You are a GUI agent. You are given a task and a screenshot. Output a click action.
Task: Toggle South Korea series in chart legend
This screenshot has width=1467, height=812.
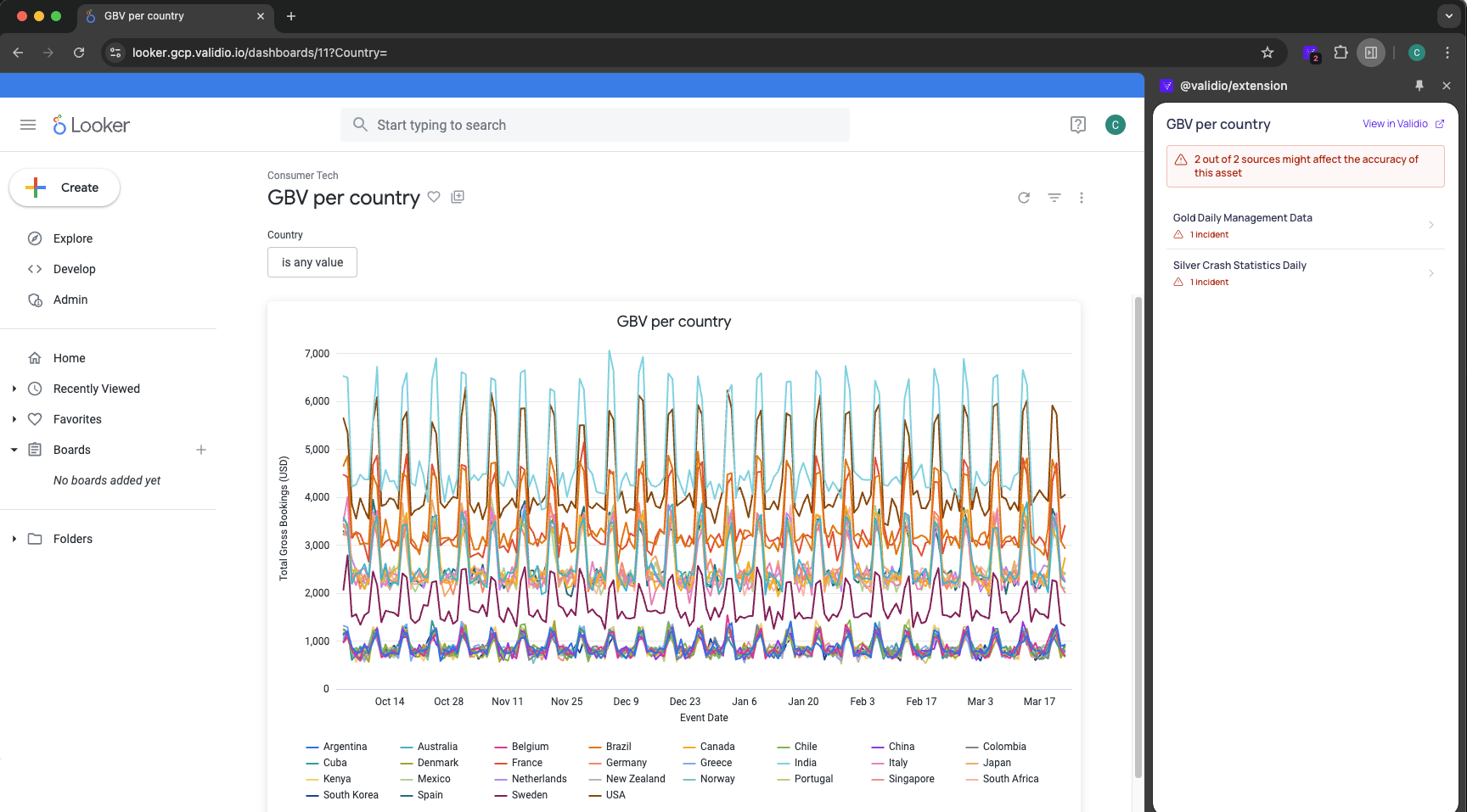[342, 795]
